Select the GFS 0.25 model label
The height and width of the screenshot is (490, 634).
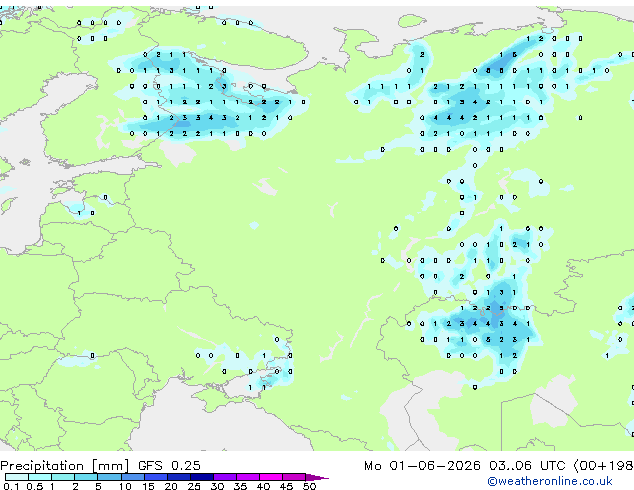[x=169, y=466]
